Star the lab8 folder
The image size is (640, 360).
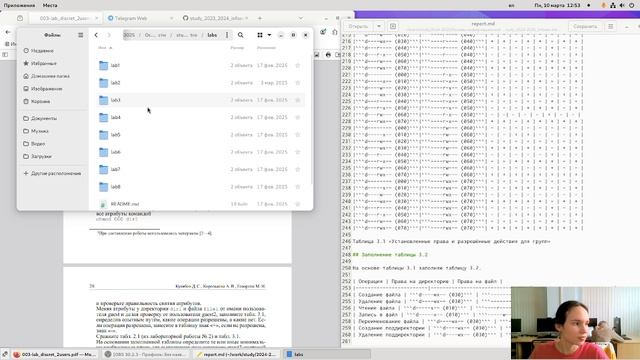pyautogui.click(x=298, y=187)
